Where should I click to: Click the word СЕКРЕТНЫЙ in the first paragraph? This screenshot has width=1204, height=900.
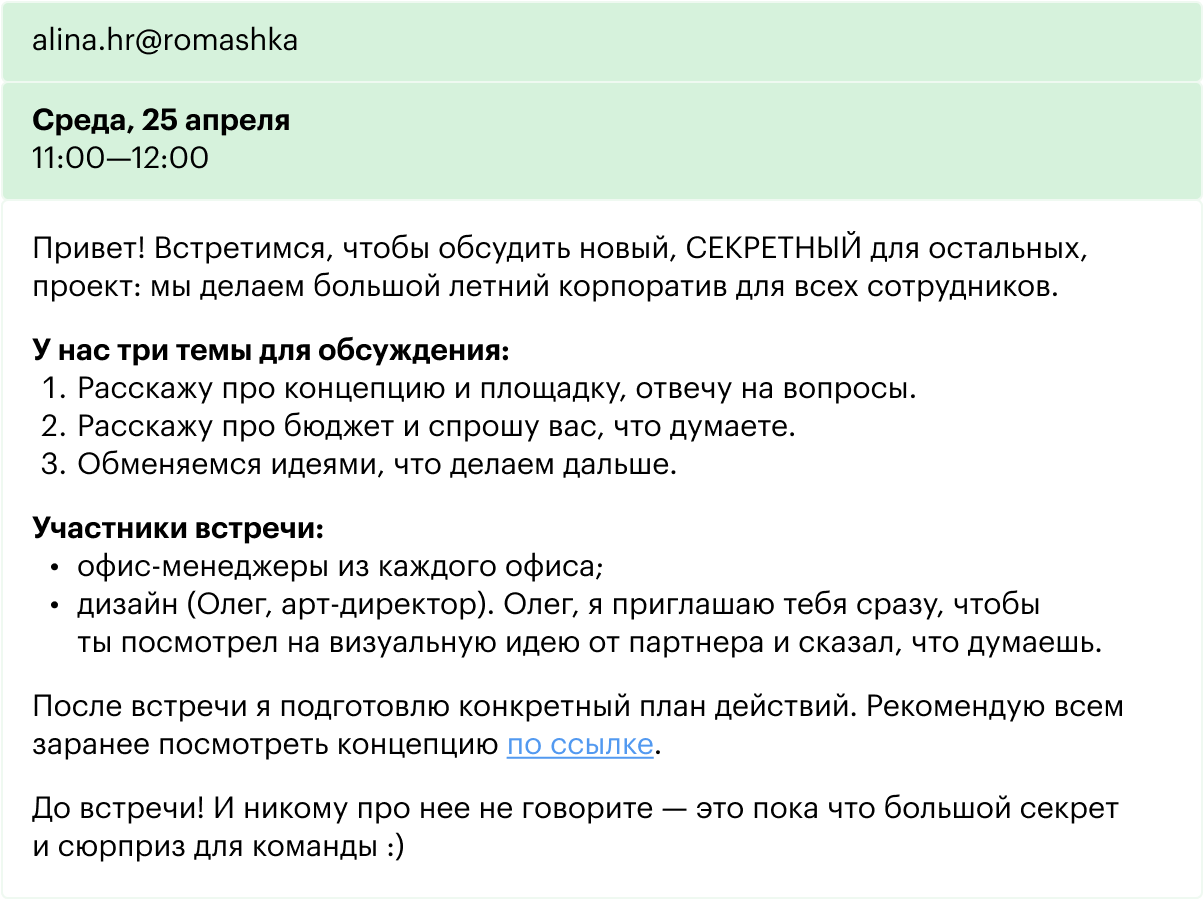point(775,249)
